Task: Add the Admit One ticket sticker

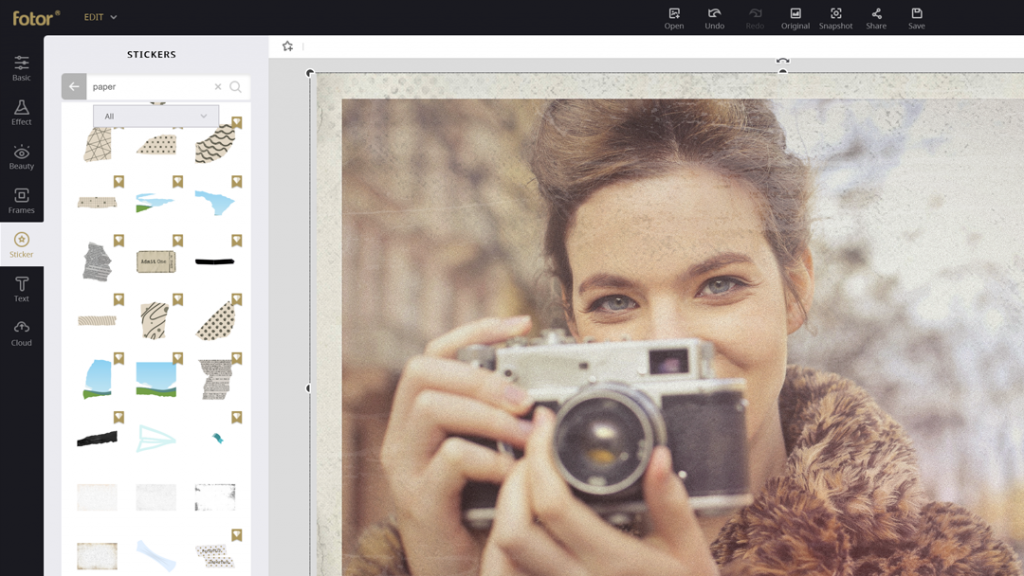Action: coord(156,261)
